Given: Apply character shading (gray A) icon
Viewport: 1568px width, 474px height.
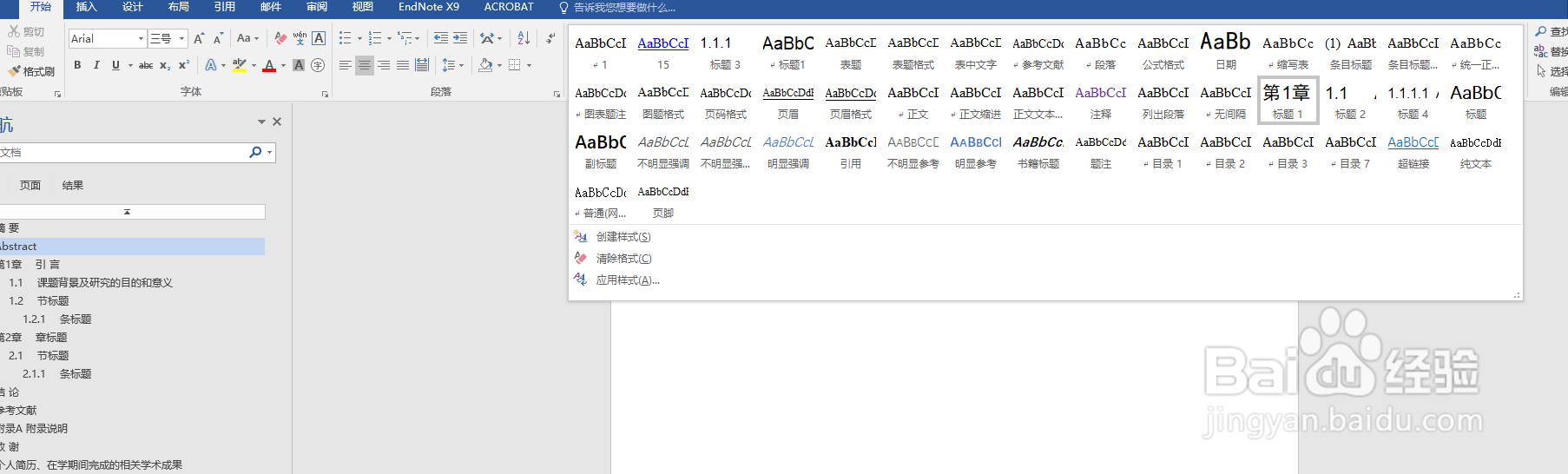Looking at the screenshot, I should 299,65.
